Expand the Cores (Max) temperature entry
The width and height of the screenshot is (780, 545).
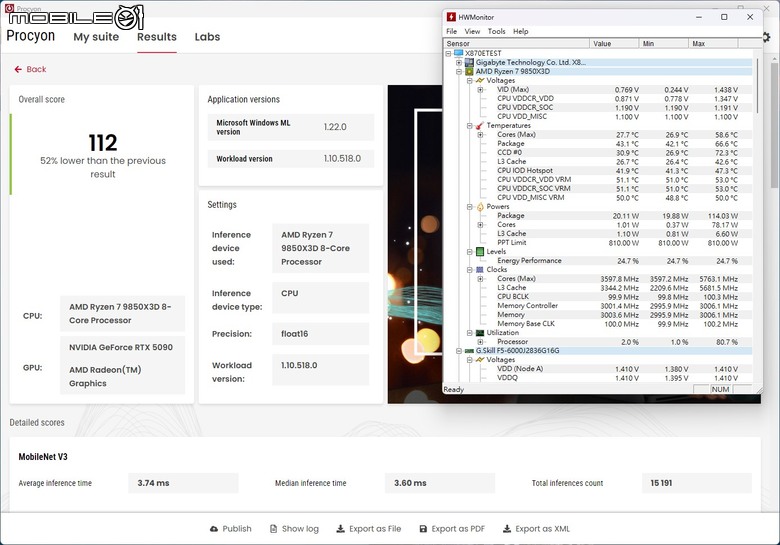point(481,135)
